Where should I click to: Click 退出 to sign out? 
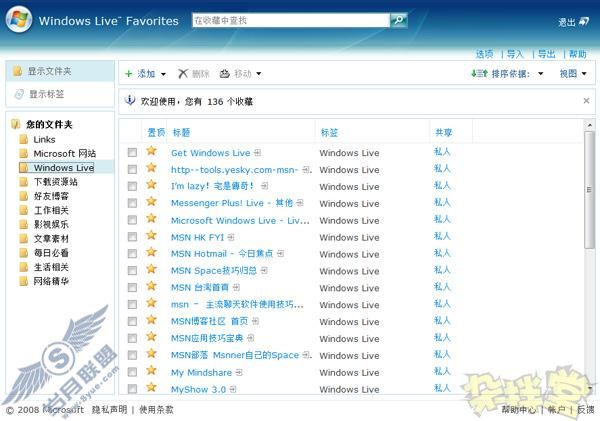click(567, 22)
